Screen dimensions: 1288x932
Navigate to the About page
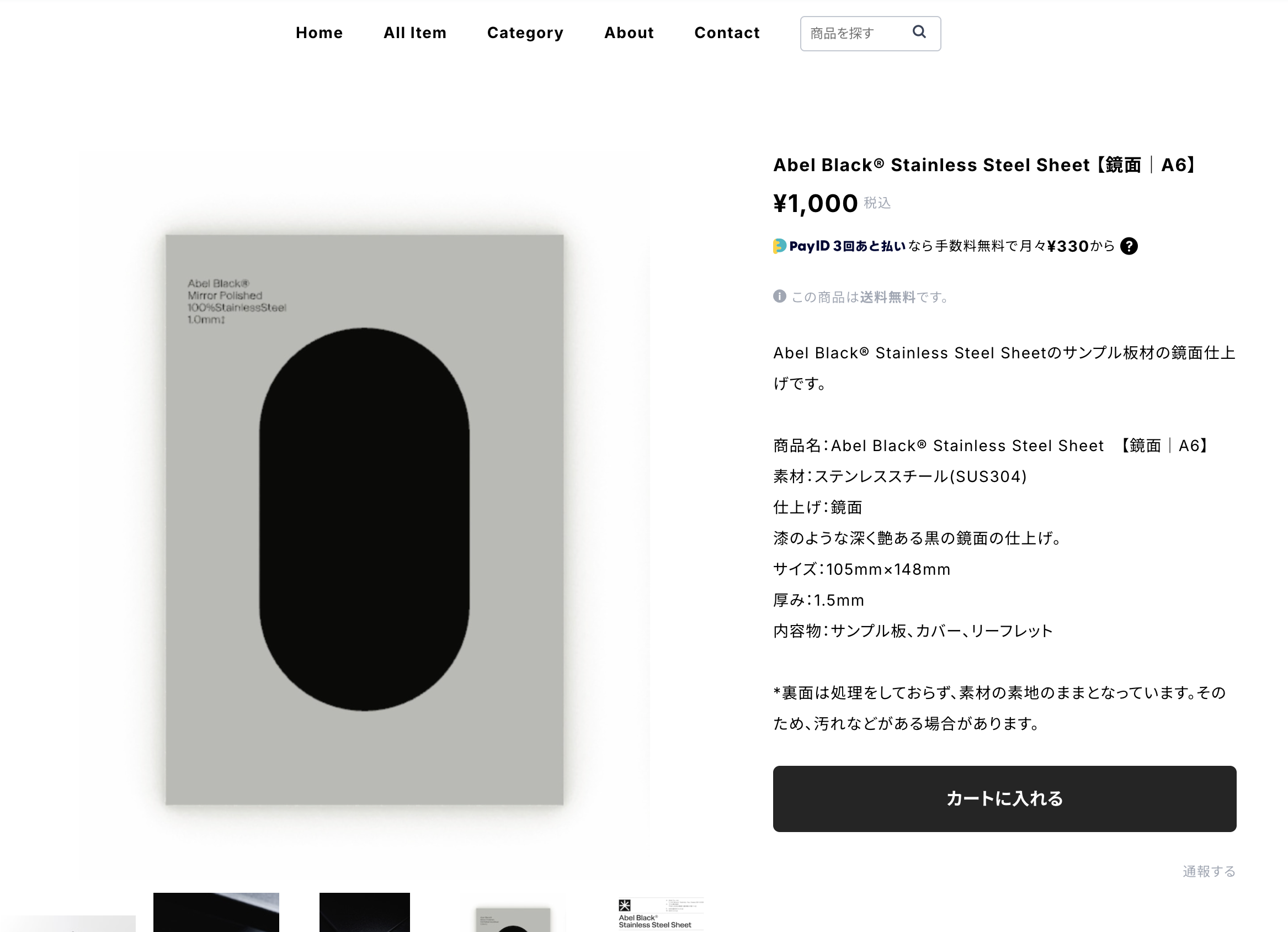[629, 33]
